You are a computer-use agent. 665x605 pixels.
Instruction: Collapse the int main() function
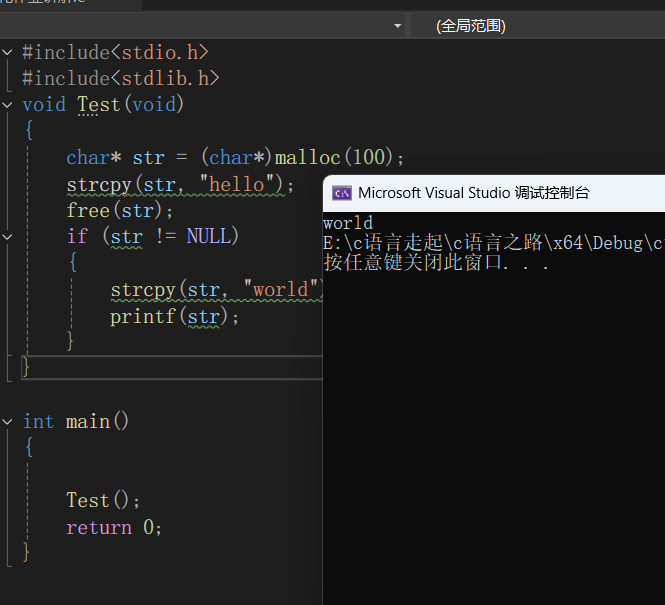pyautogui.click(x=7, y=421)
